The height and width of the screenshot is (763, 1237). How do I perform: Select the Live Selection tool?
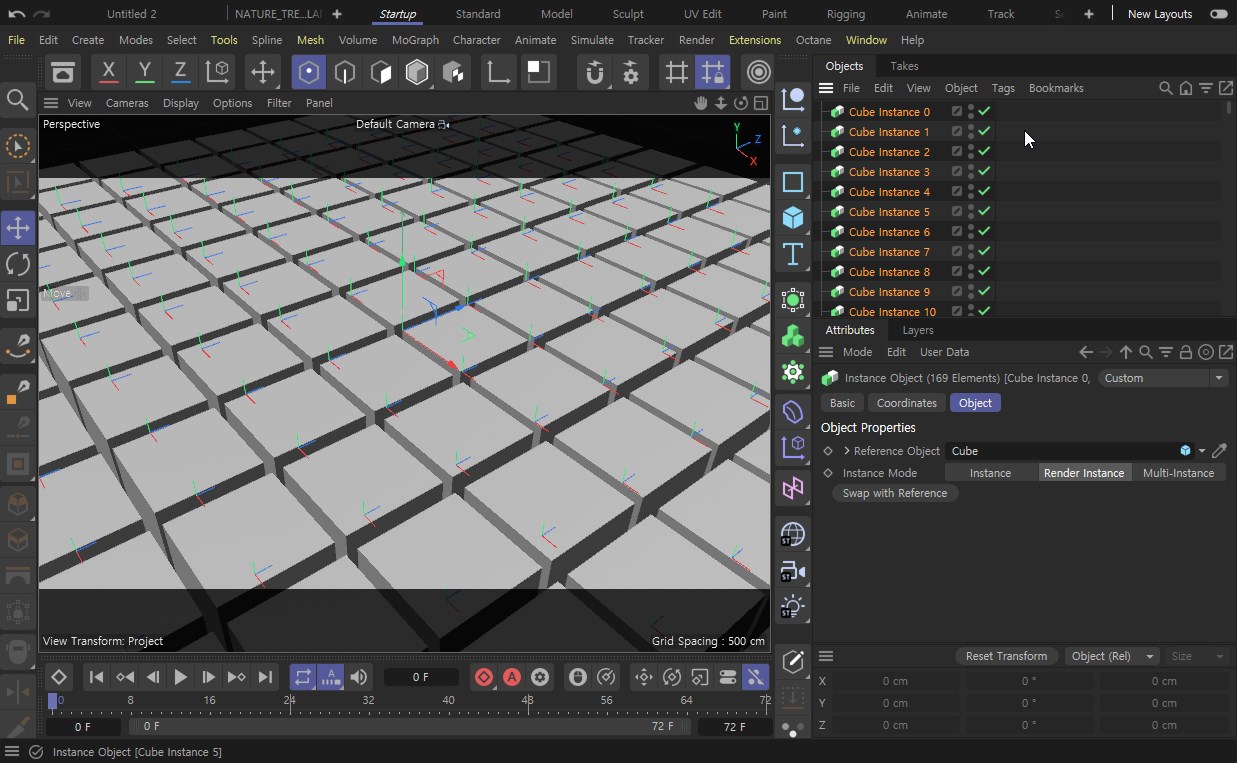pyautogui.click(x=18, y=145)
